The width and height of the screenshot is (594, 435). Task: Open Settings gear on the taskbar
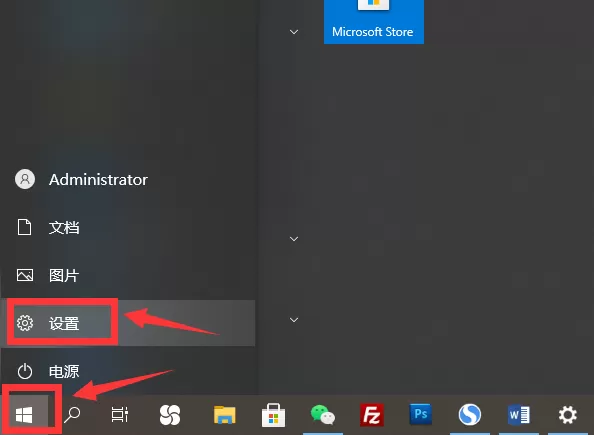568,415
